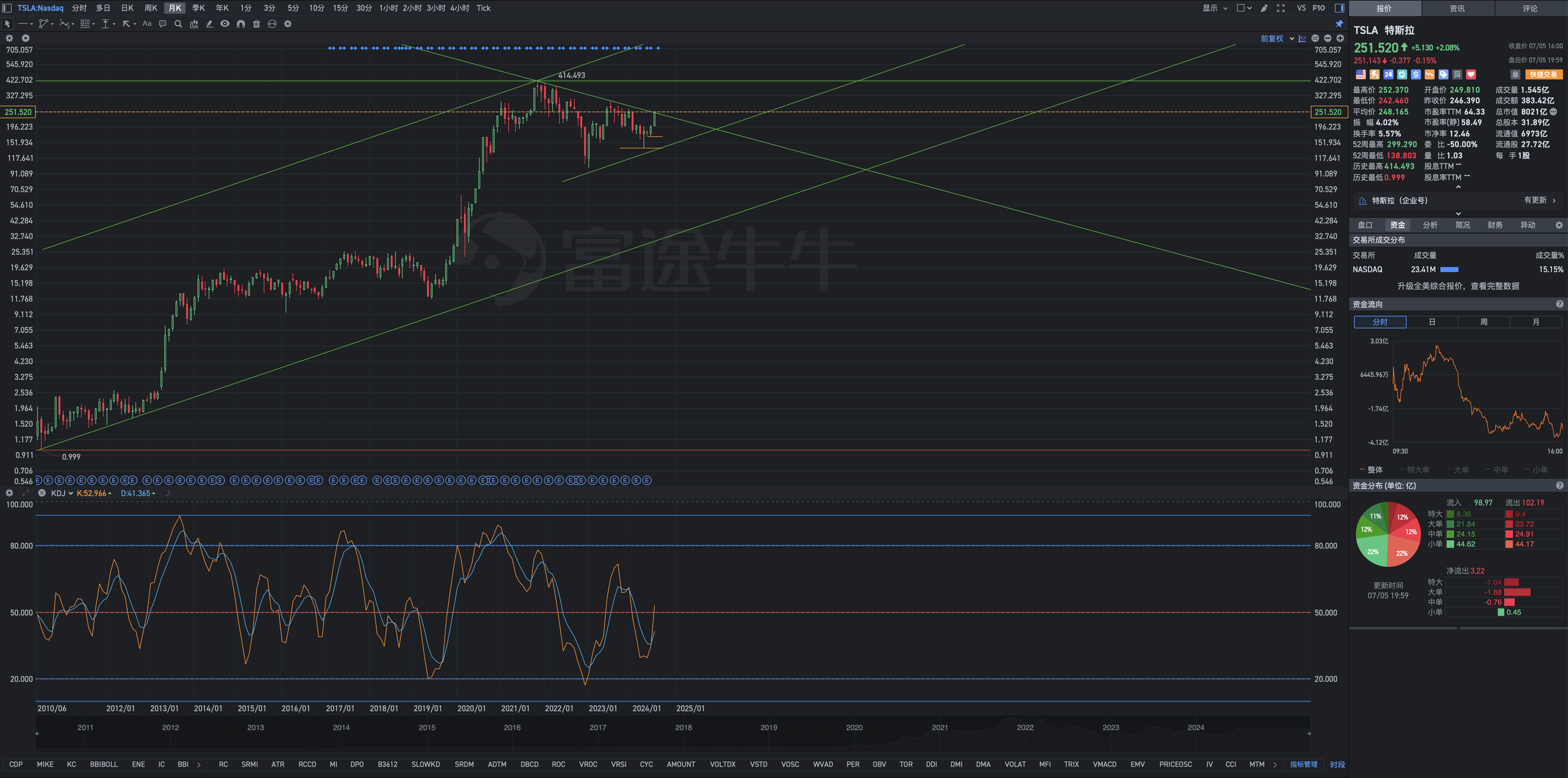
Task: Select the eraser drawing tool
Action: [x=209, y=24]
